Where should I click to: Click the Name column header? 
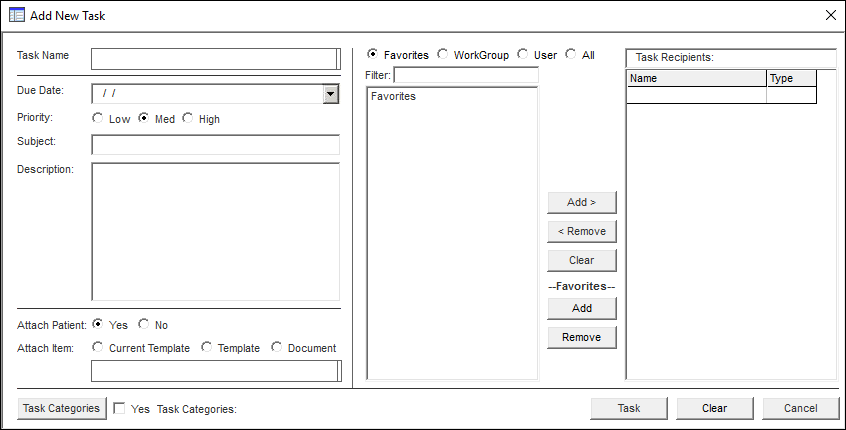click(x=697, y=78)
